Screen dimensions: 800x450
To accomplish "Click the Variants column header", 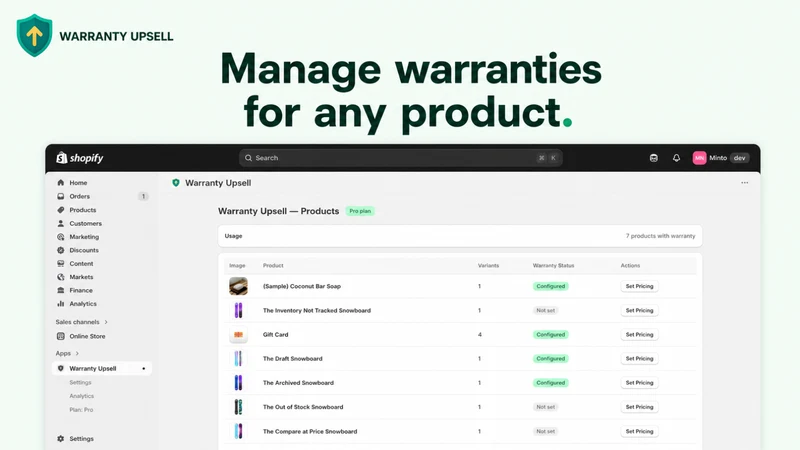I will click(488, 265).
